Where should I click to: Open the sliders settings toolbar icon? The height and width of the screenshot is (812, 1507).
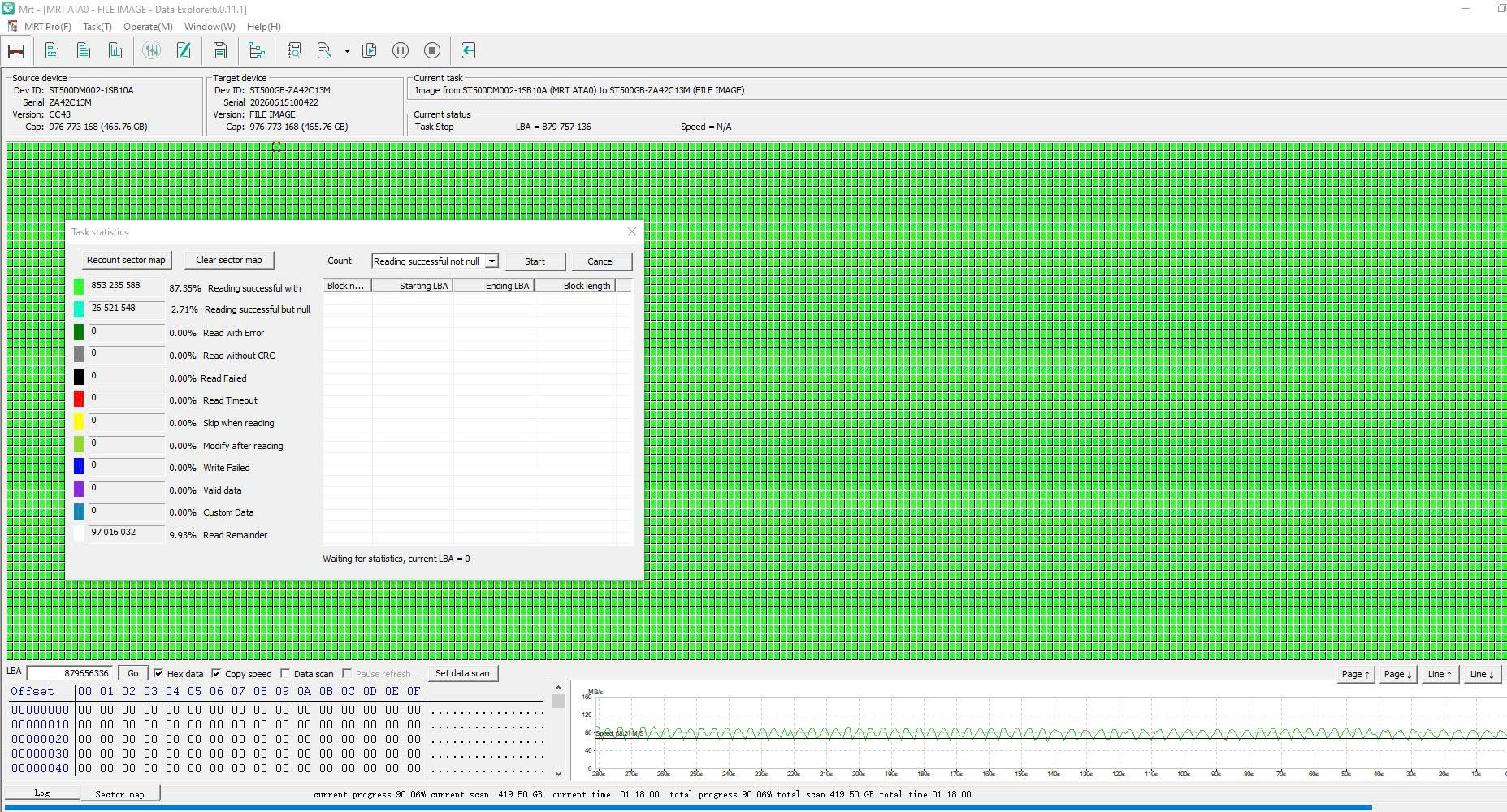[x=152, y=51]
